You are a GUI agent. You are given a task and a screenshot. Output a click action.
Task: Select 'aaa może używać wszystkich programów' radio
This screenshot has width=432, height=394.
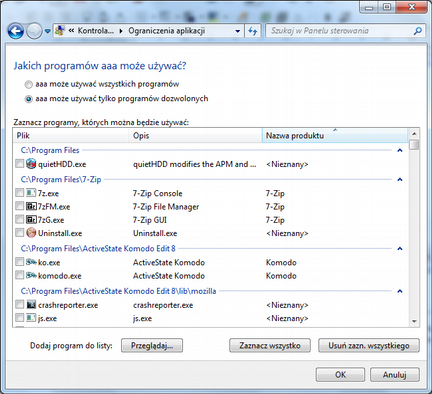click(29, 84)
